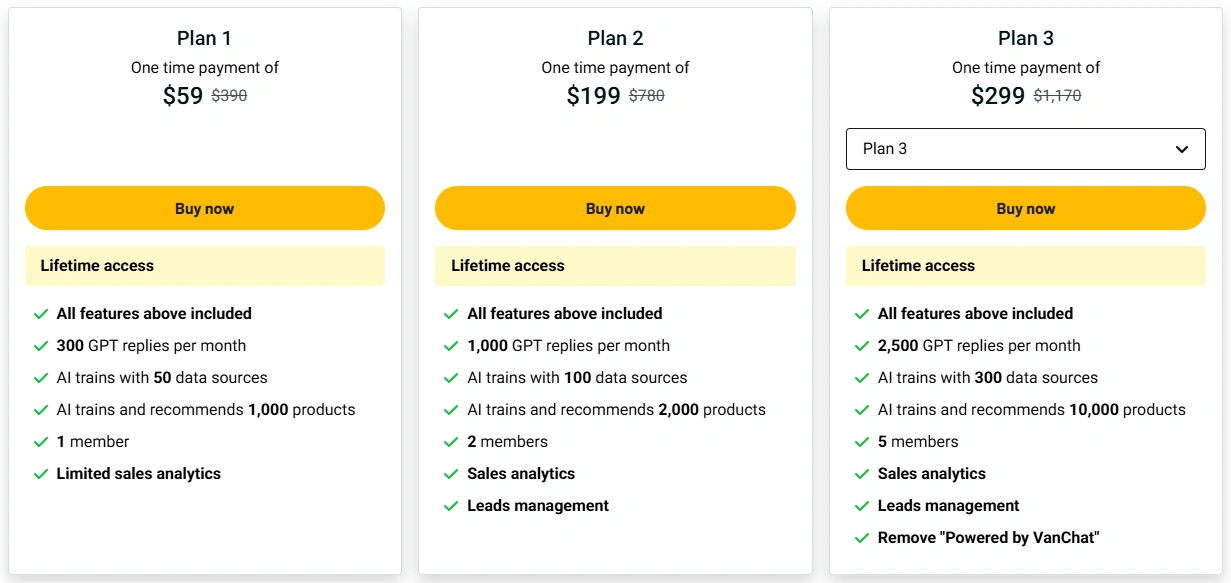The height and width of the screenshot is (583, 1231).
Task: Click AI trains and recommends 10,000 products
Action: pos(1032,410)
